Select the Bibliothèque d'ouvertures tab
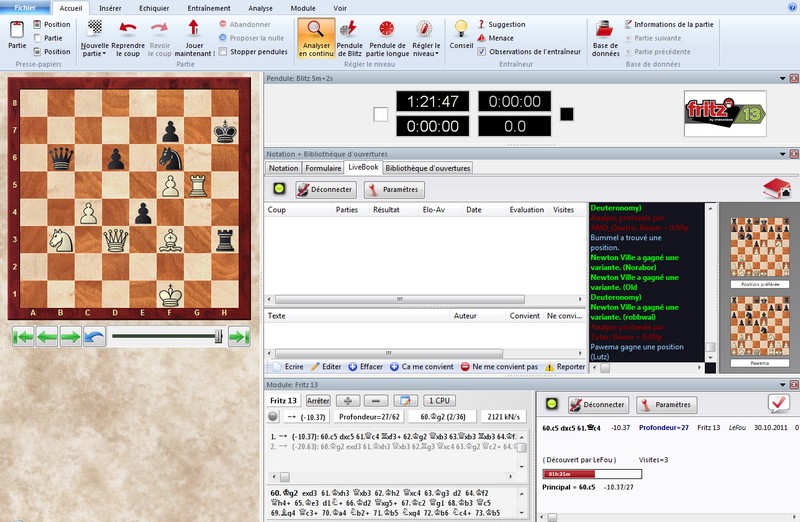800x522 pixels. coord(428,168)
